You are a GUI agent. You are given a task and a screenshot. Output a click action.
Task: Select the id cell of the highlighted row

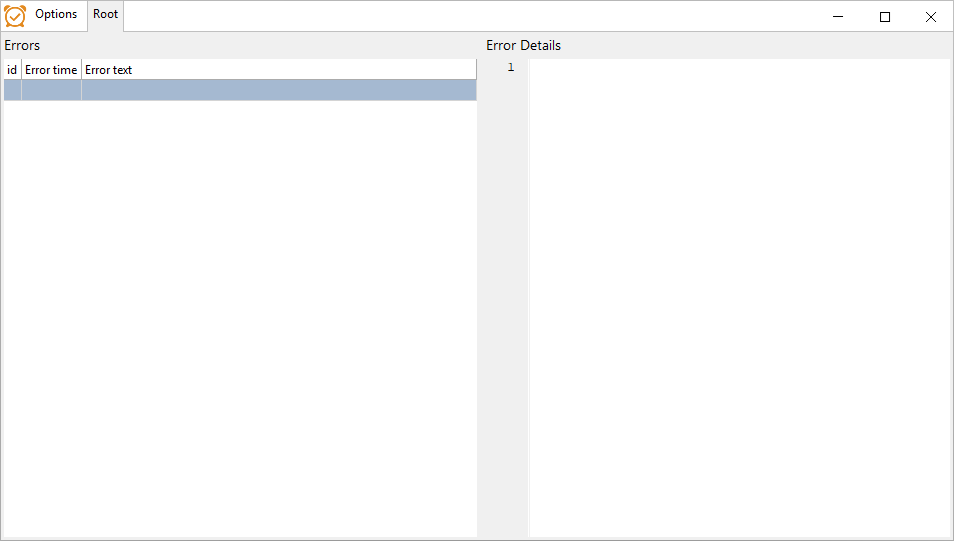pos(12,90)
